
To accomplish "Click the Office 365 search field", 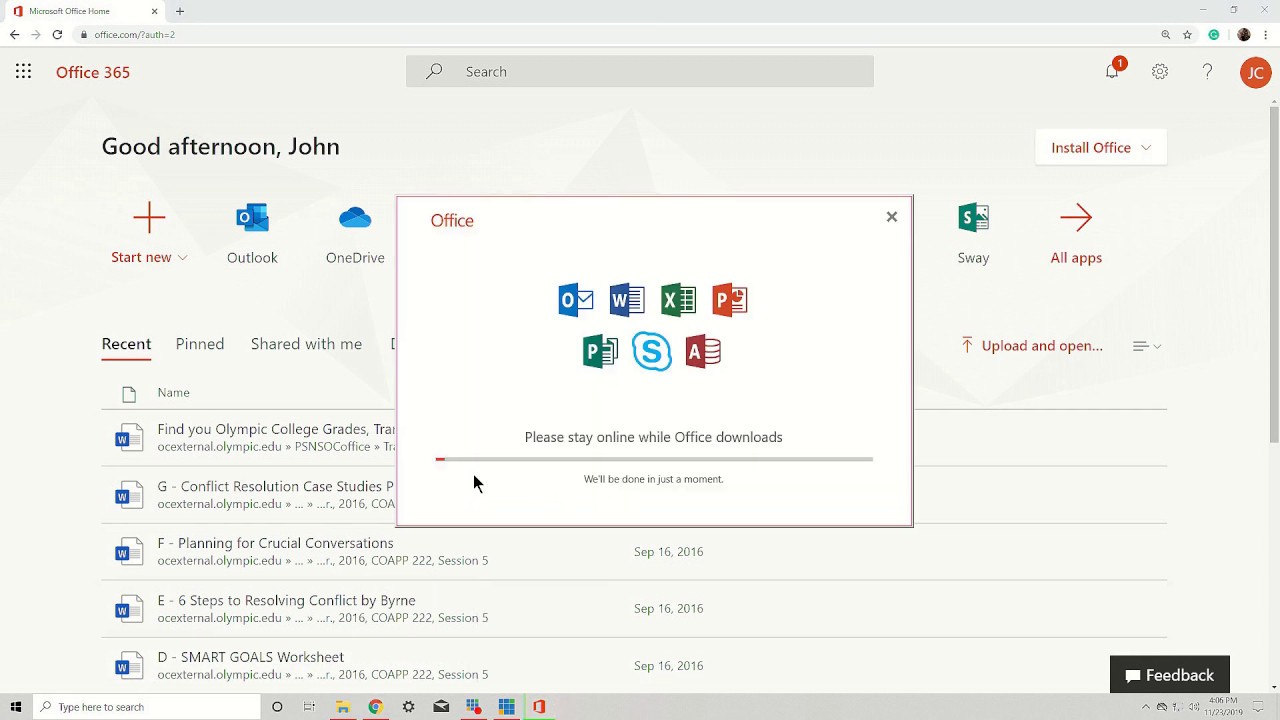I will point(640,71).
